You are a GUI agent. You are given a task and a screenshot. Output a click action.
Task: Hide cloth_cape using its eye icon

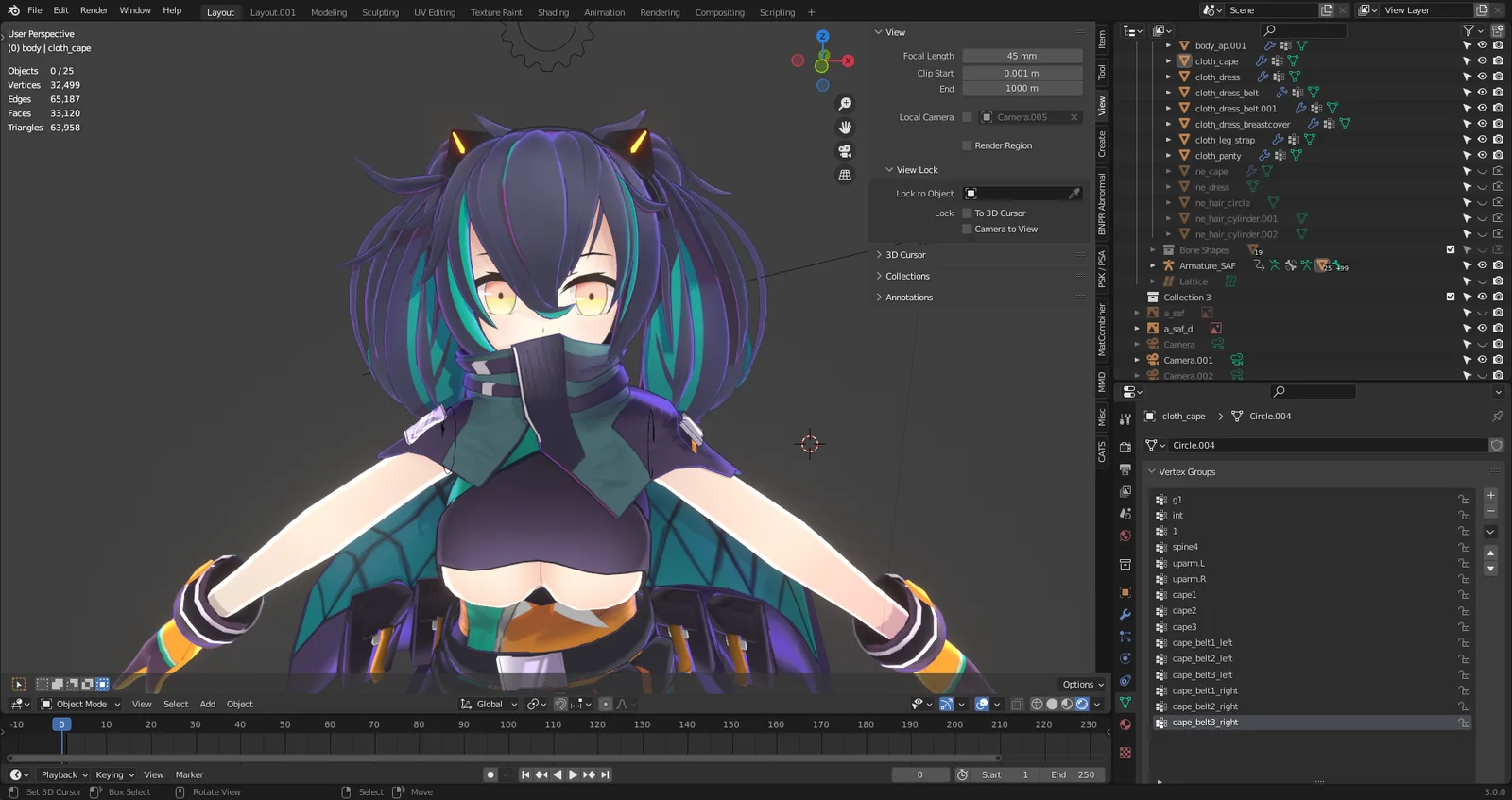click(x=1483, y=60)
